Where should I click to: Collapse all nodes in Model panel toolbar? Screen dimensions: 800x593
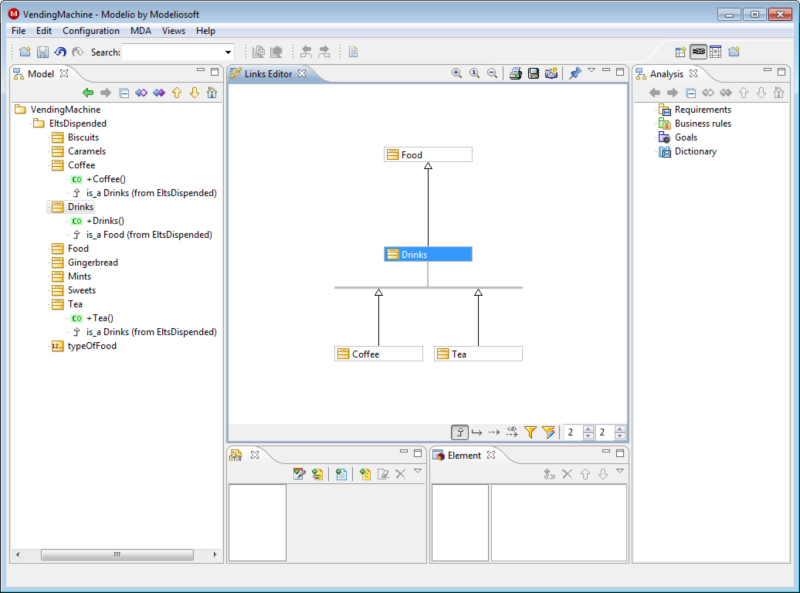point(124,93)
